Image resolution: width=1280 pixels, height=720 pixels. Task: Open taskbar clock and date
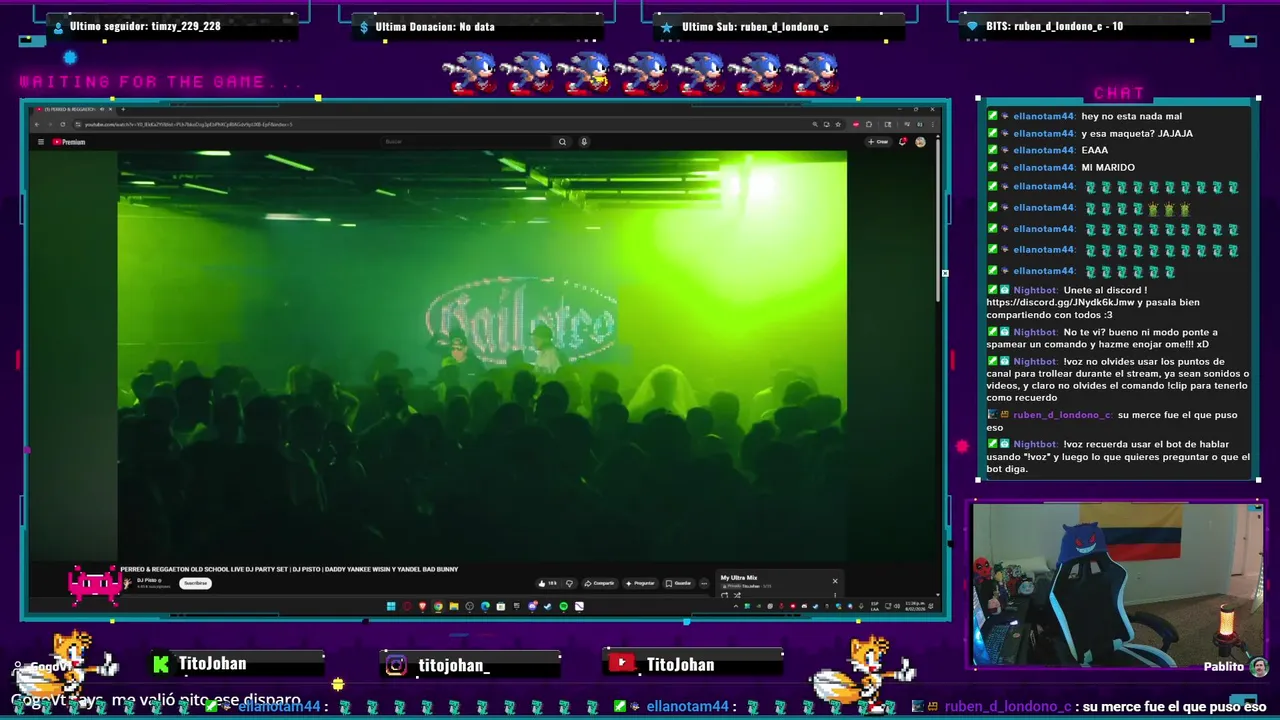tap(915, 606)
